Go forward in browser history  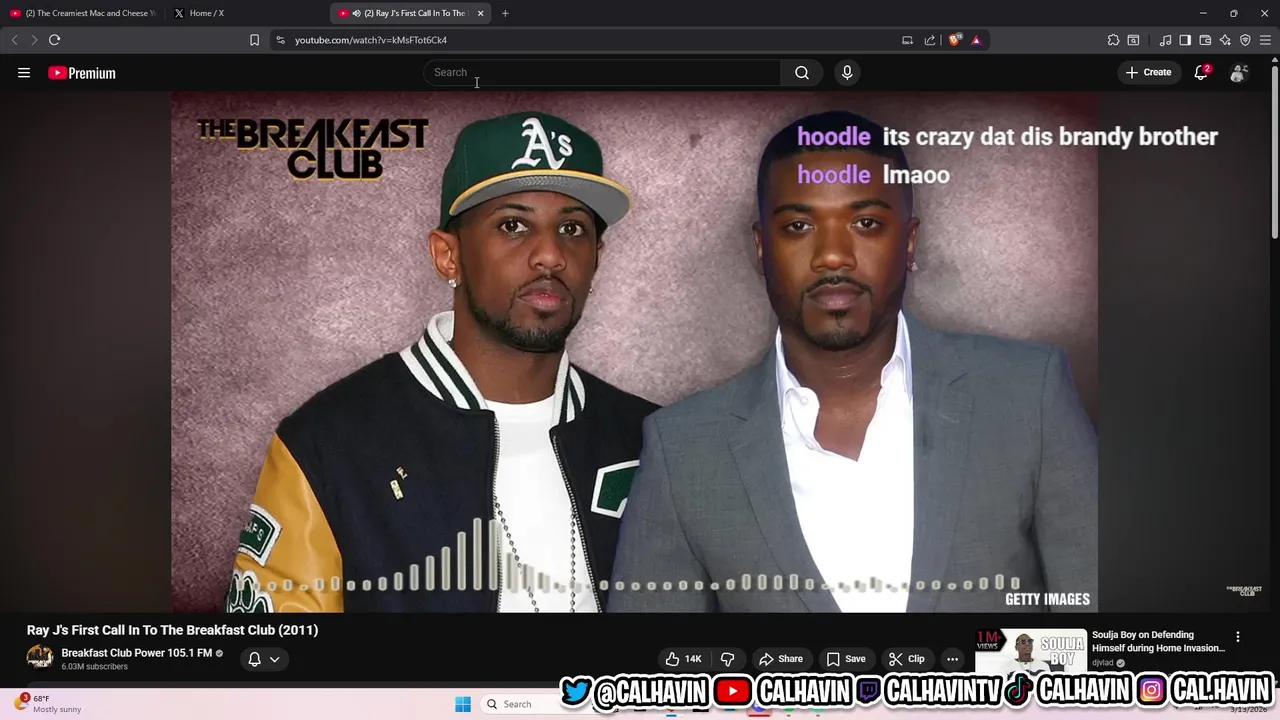[34, 40]
